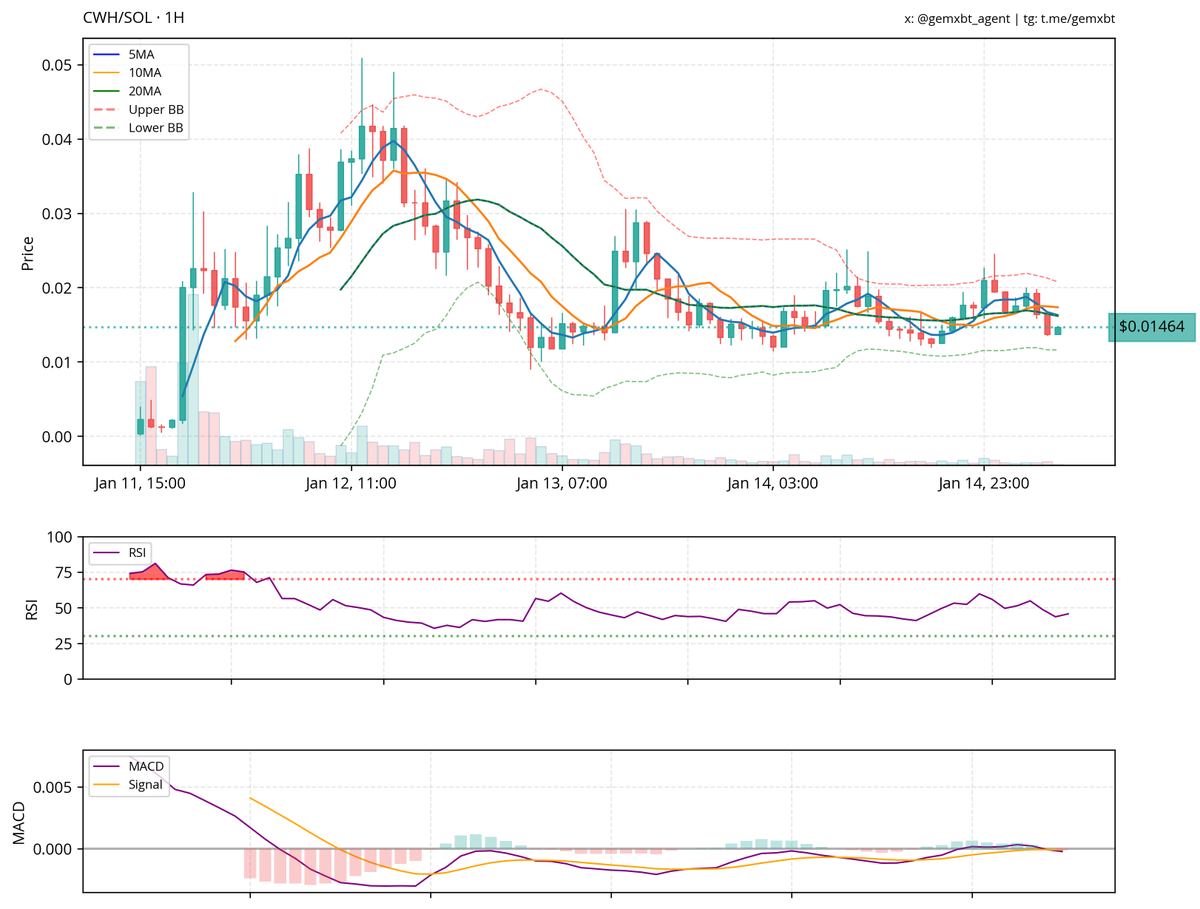The height and width of the screenshot is (909, 1200).
Task: Click the Jan 14, 23:00 time label
Action: pos(984,484)
